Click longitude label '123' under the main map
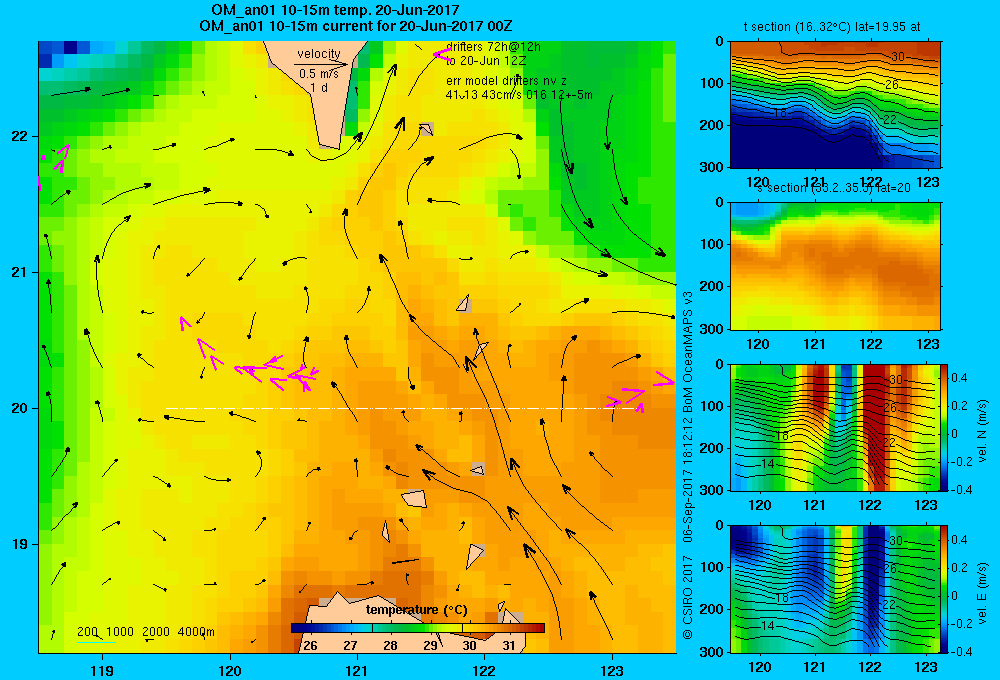1000x680 pixels. click(612, 671)
